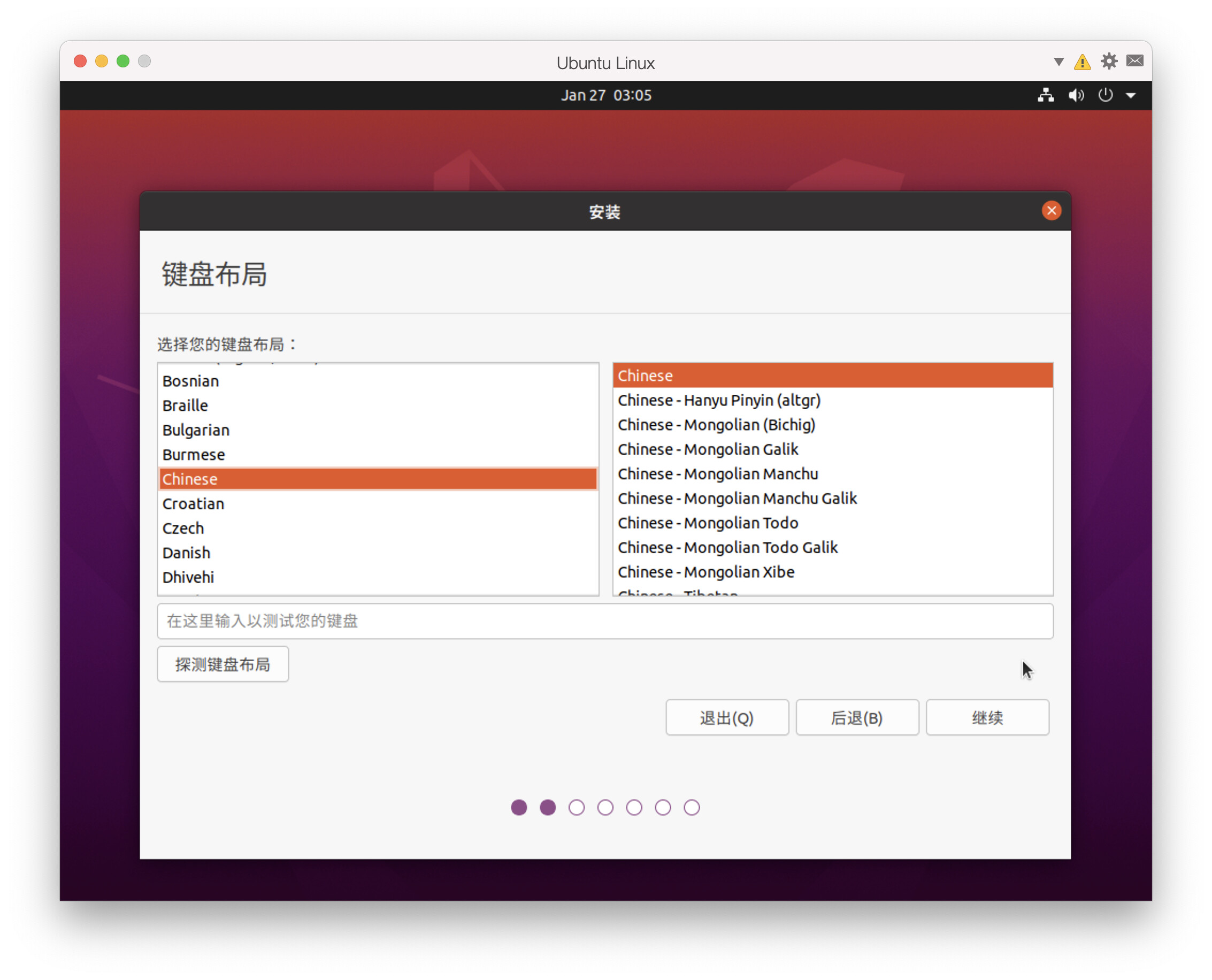This screenshot has width=1212, height=980.
Task: Open VM settings gear icon
Action: (x=1109, y=61)
